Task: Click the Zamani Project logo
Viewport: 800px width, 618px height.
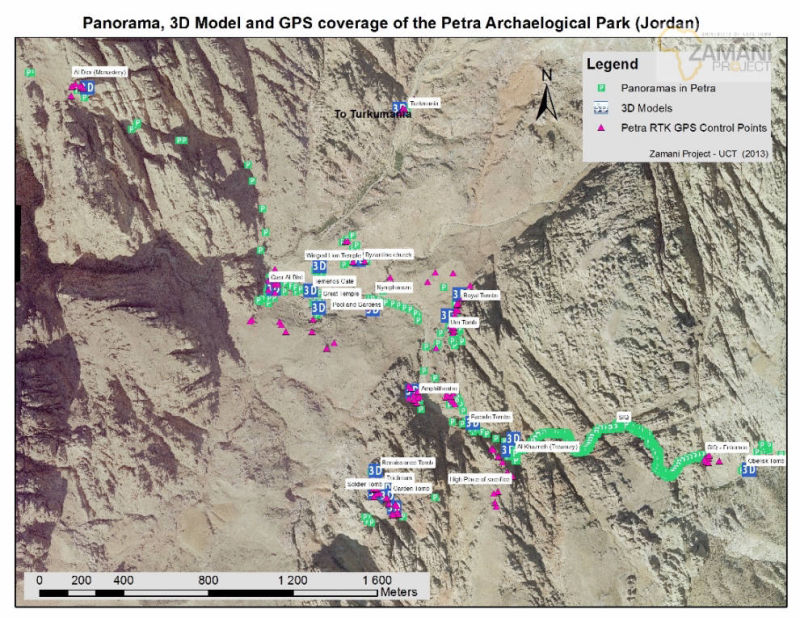Action: pos(714,52)
